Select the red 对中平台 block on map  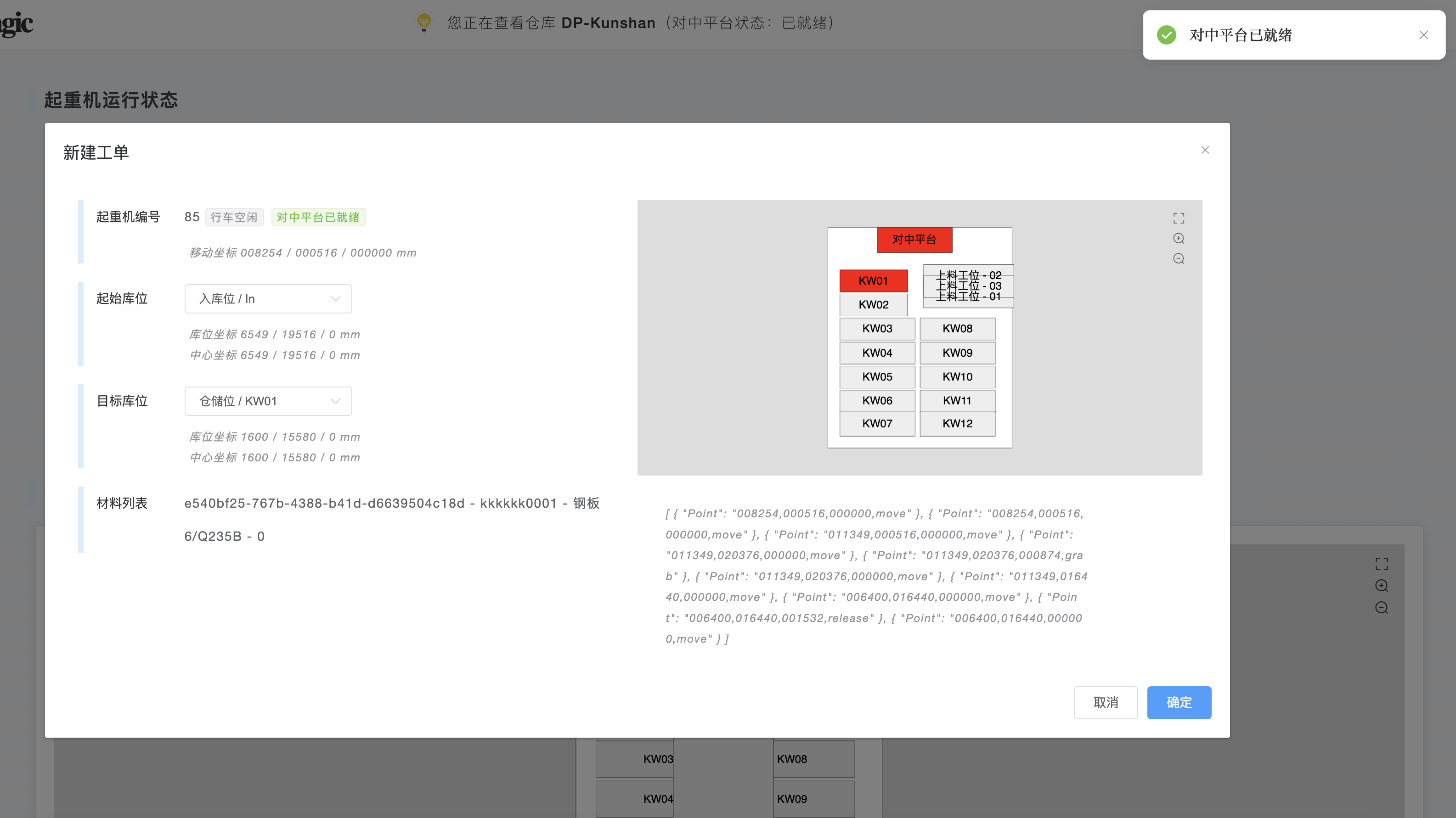tap(914, 240)
